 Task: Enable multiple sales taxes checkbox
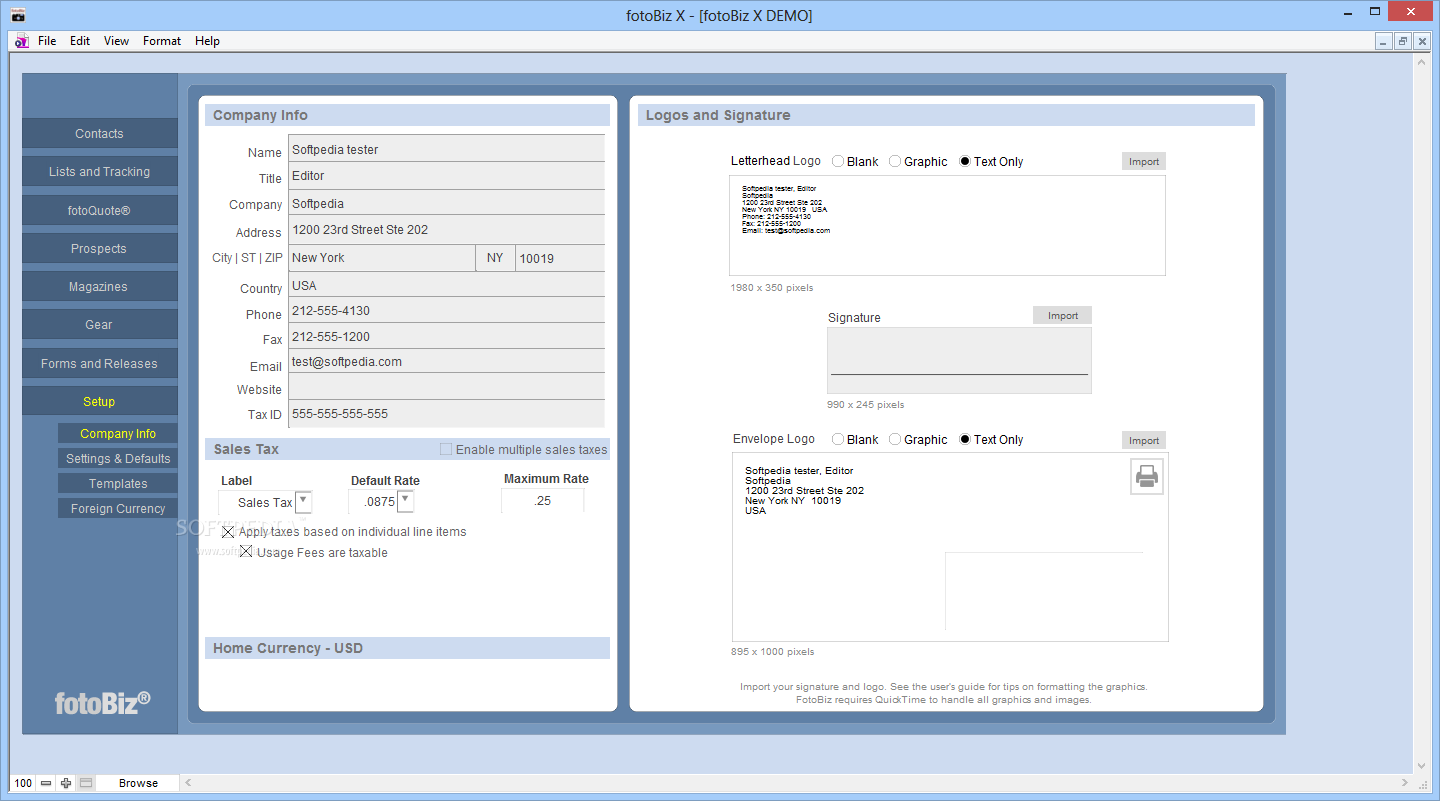(446, 449)
